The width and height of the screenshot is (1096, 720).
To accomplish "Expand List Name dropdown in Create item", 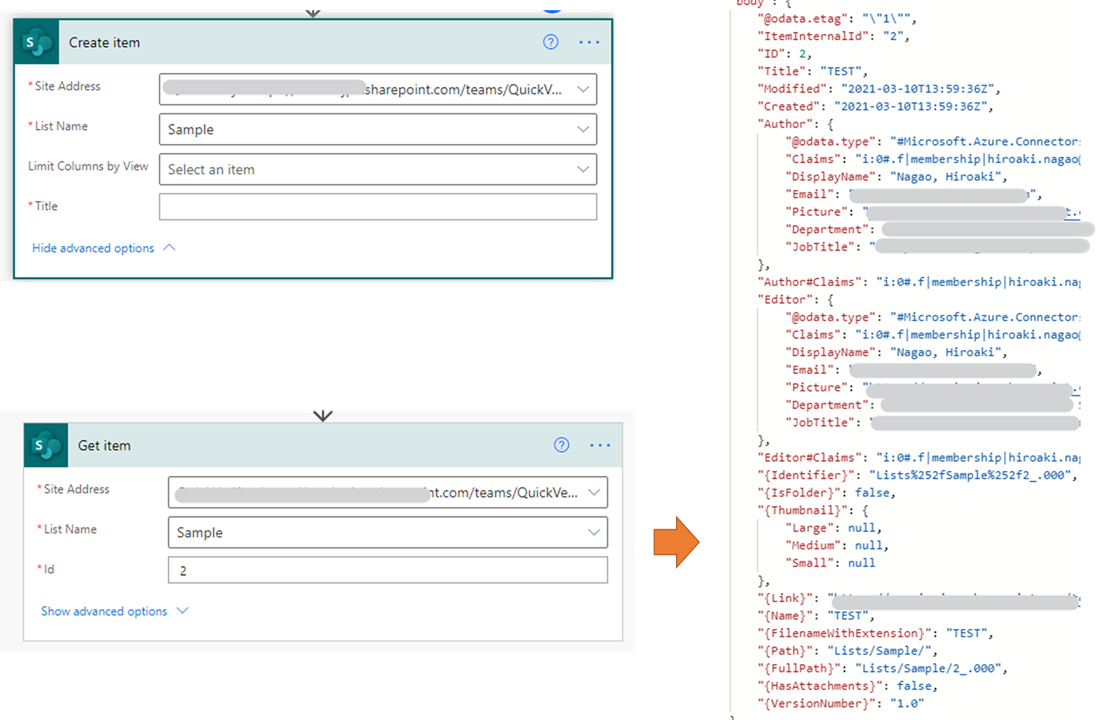I will pos(583,129).
